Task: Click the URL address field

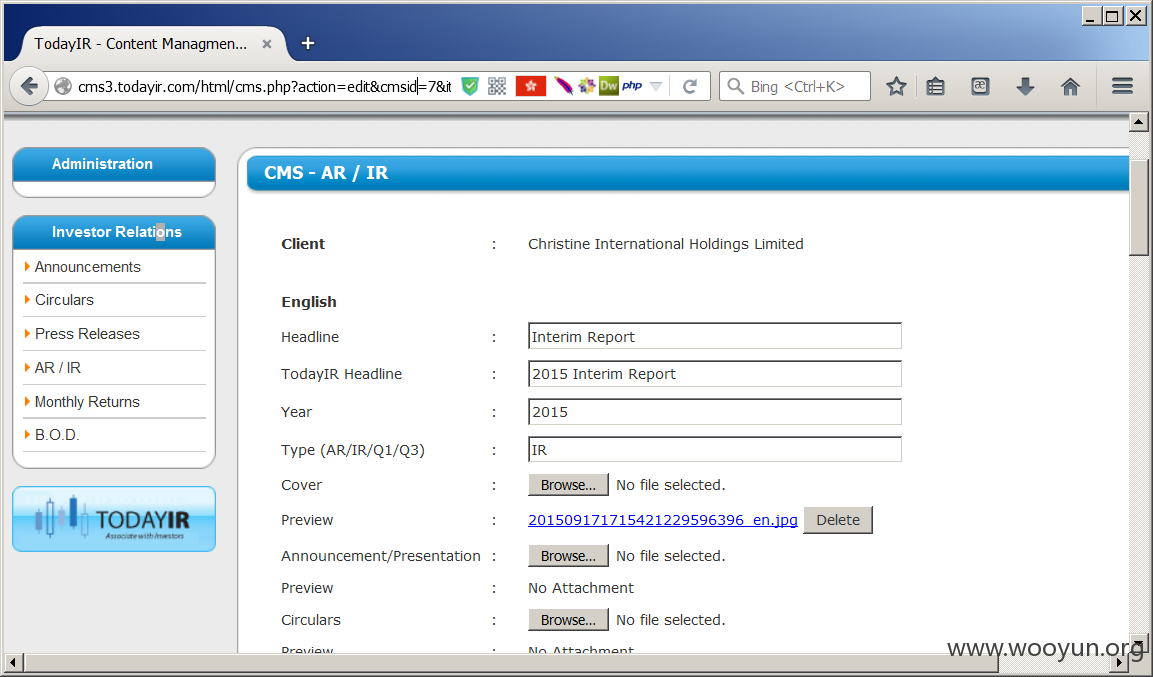Action: [x=264, y=87]
